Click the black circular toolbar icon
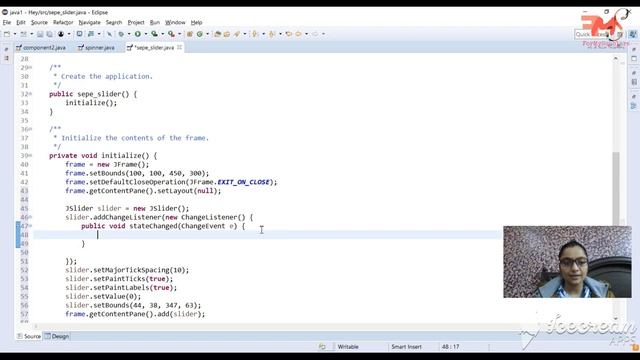This screenshot has width=640, height=360. tap(60, 34)
